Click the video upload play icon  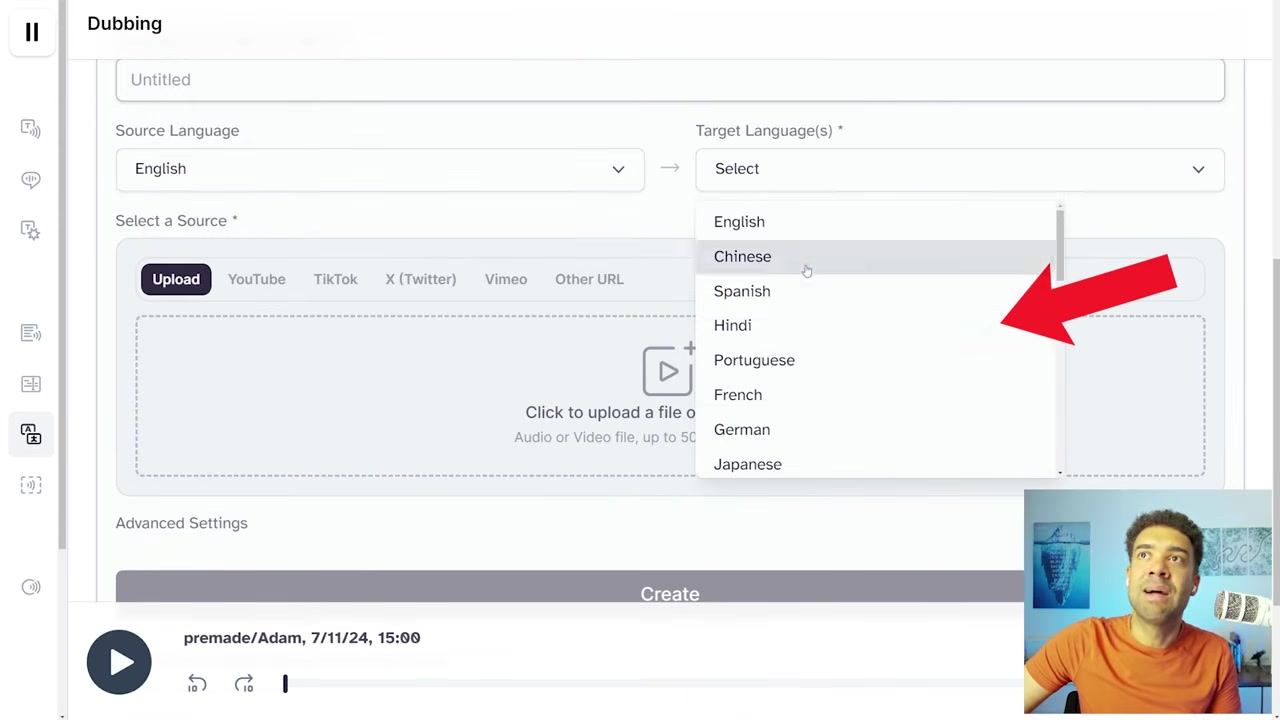668,370
